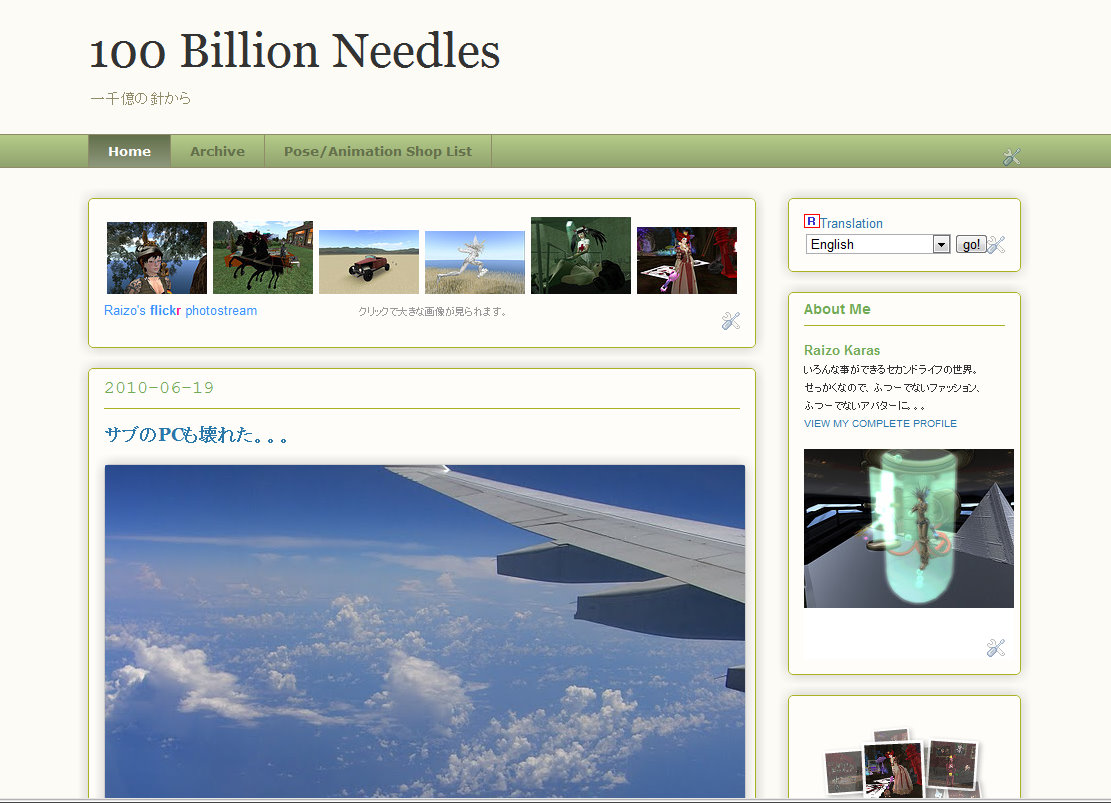1111x803 pixels.
Task: Click the 100 Billion Needles blog title
Action: (x=295, y=51)
